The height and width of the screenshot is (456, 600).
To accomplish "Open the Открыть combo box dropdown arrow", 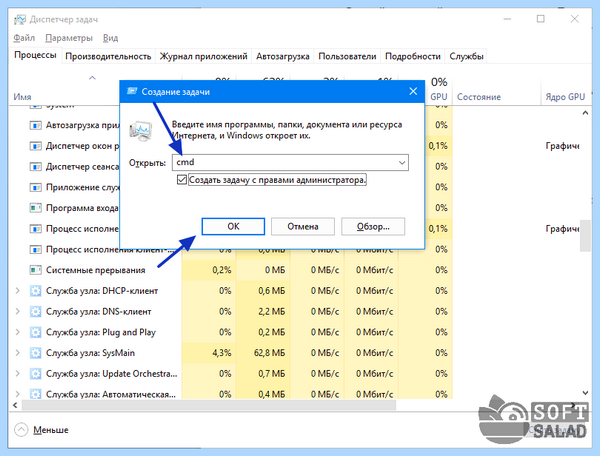I will (x=402, y=163).
